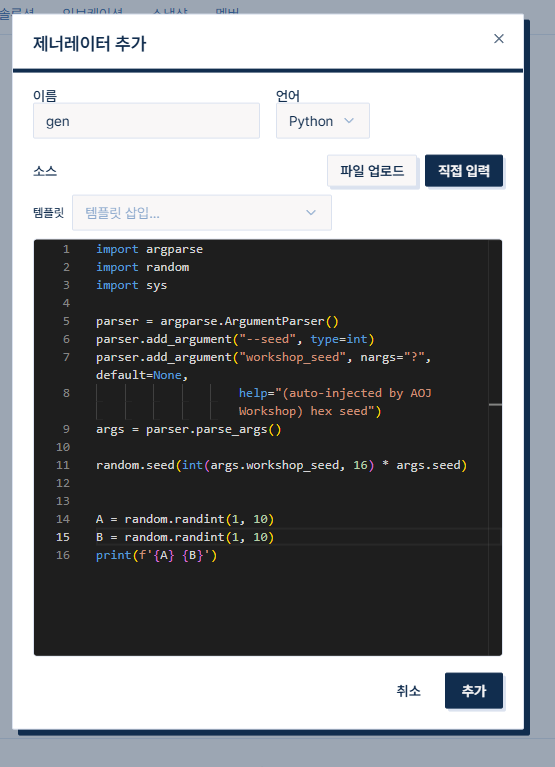The image size is (555, 767).
Task: Click 'parser = argparse.ArgumentParser()' line
Action: [x=217, y=321]
